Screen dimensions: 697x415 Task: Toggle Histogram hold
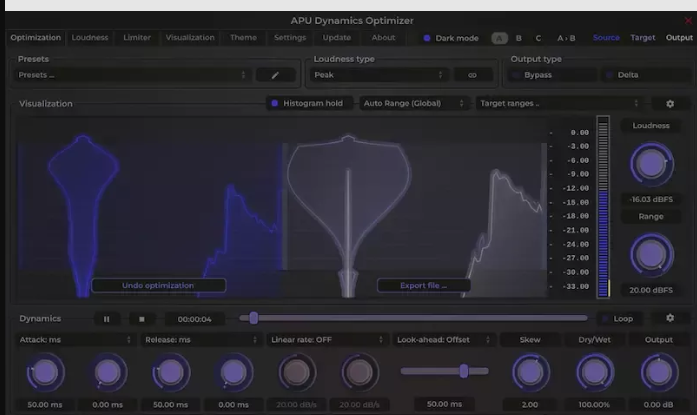click(308, 104)
